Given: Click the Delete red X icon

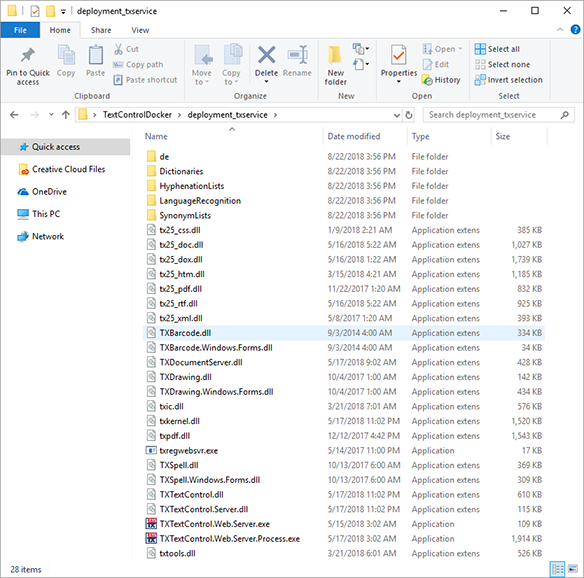Looking at the screenshot, I should coord(267,55).
